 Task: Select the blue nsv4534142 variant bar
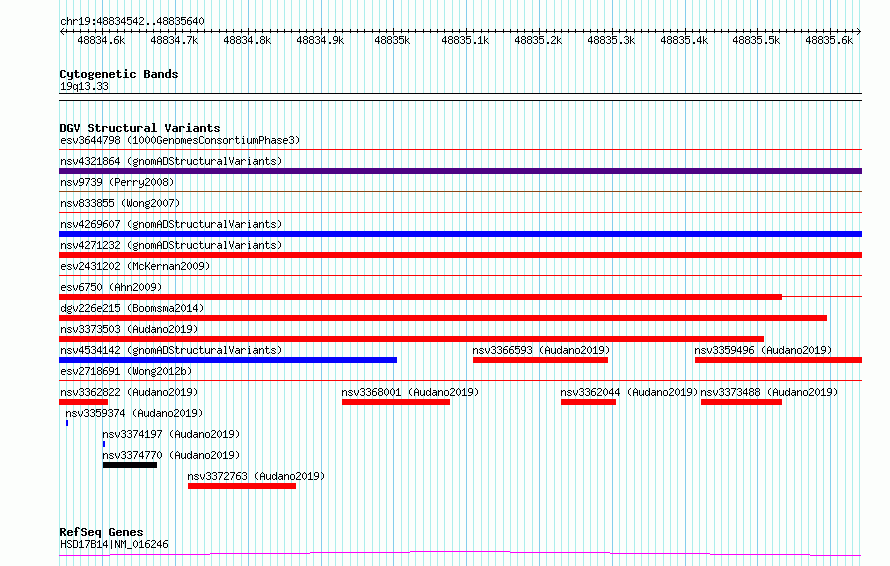pos(228,360)
